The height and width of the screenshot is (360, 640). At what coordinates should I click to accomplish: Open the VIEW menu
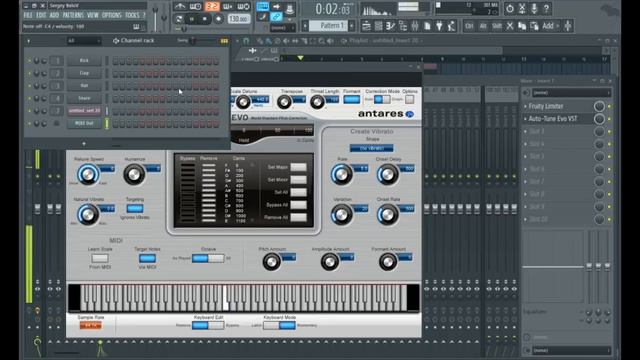click(93, 15)
